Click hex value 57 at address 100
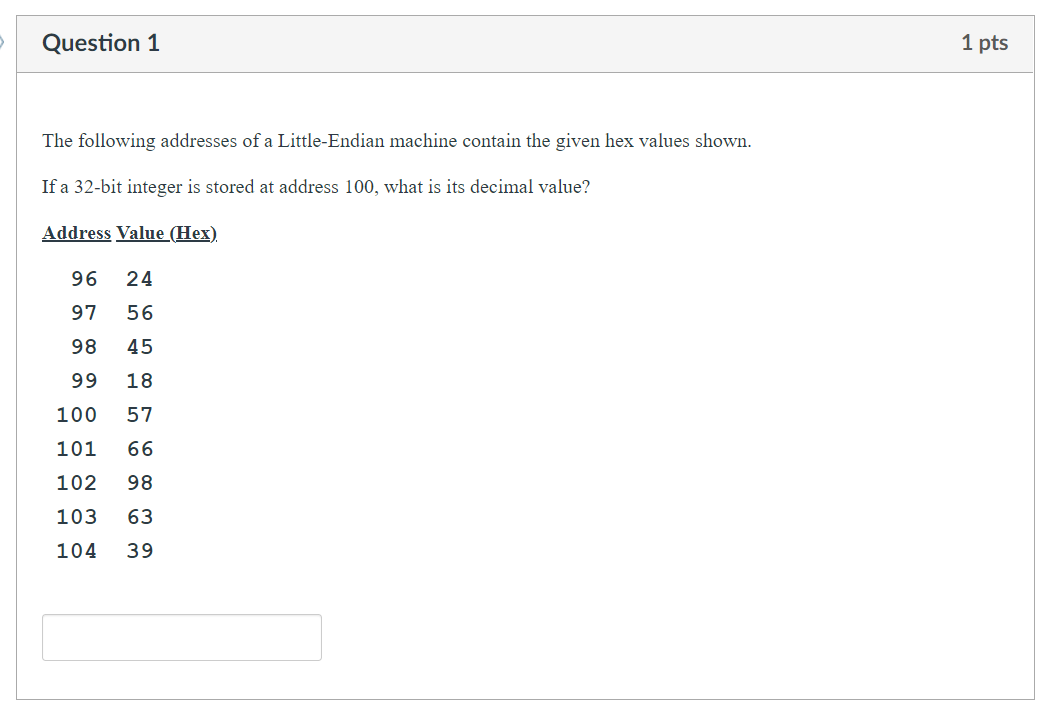The height and width of the screenshot is (711, 1057). [140, 414]
